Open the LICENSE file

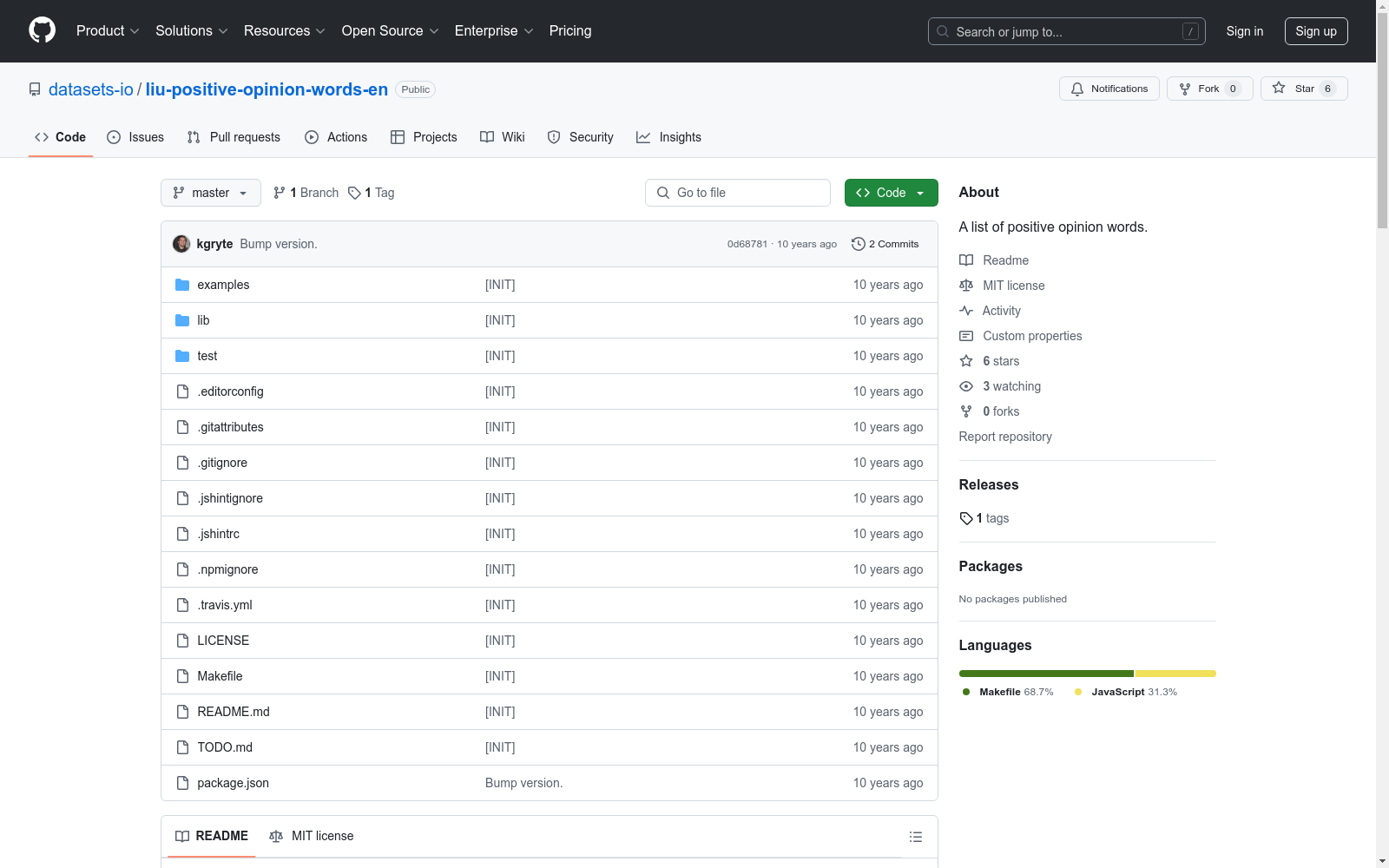point(223,641)
